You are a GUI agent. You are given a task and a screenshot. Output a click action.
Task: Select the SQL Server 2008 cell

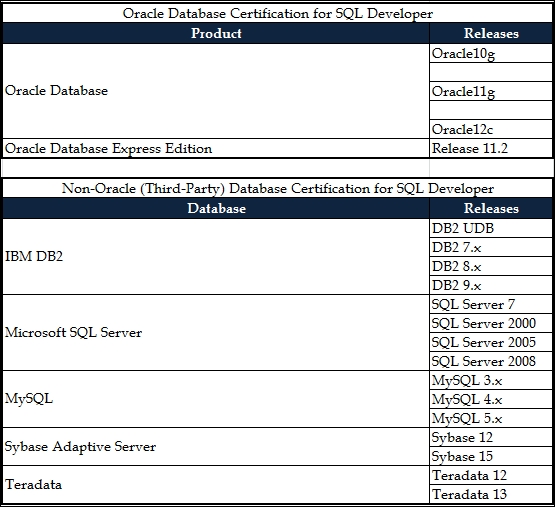(491, 361)
